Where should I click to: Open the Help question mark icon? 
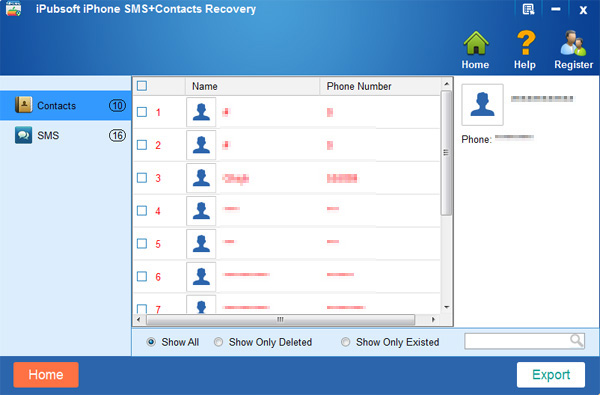click(x=526, y=43)
